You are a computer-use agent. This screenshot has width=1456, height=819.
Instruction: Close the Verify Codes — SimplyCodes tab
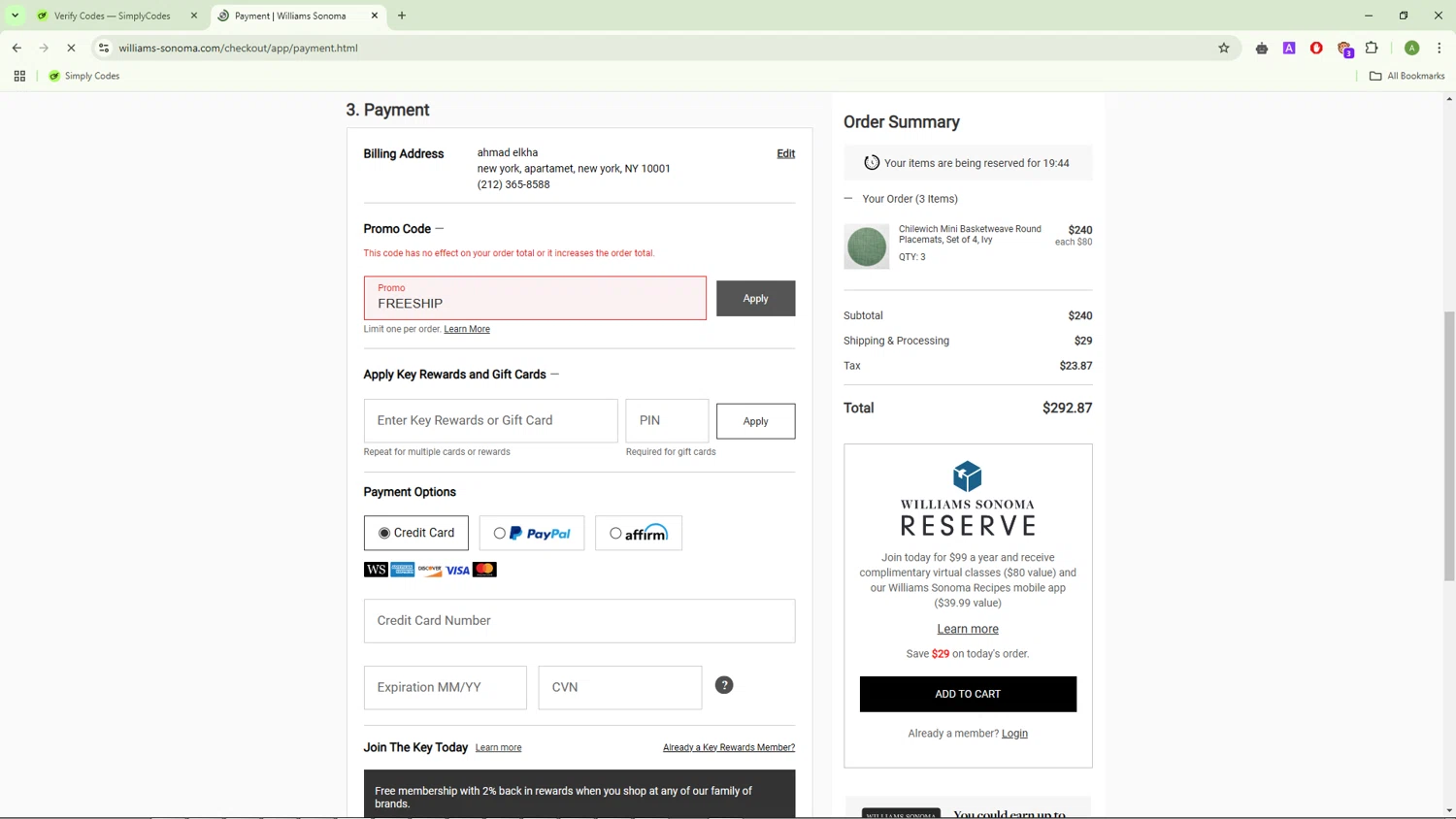(x=194, y=16)
